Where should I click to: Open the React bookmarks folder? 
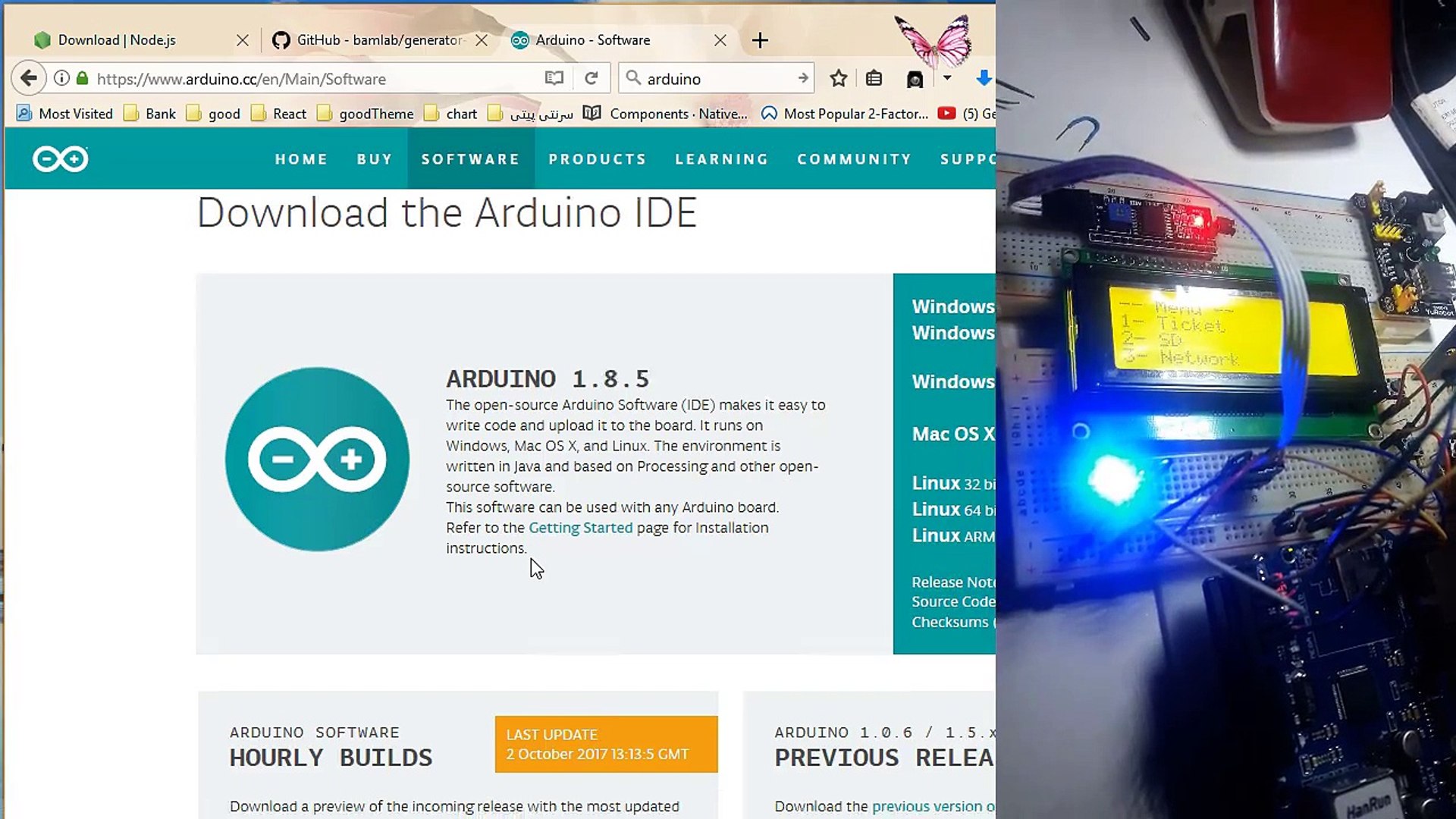pyautogui.click(x=278, y=114)
